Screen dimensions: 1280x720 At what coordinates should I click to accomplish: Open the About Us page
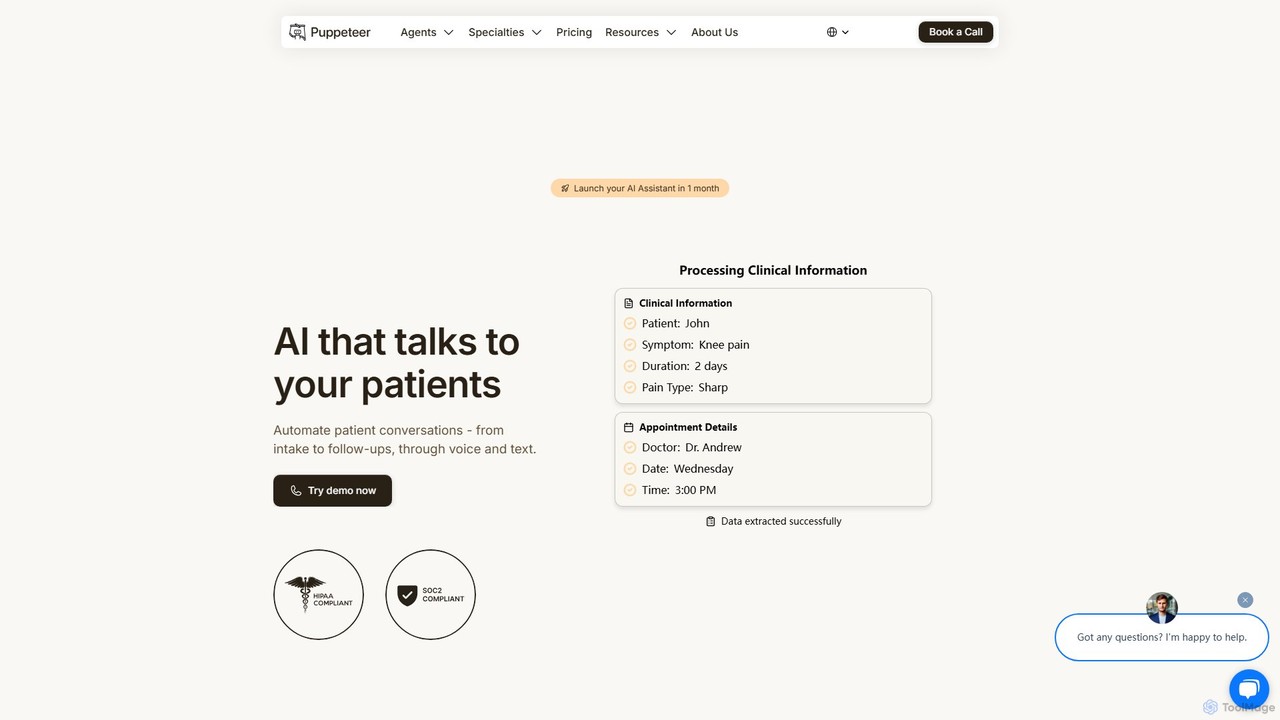[x=714, y=32]
